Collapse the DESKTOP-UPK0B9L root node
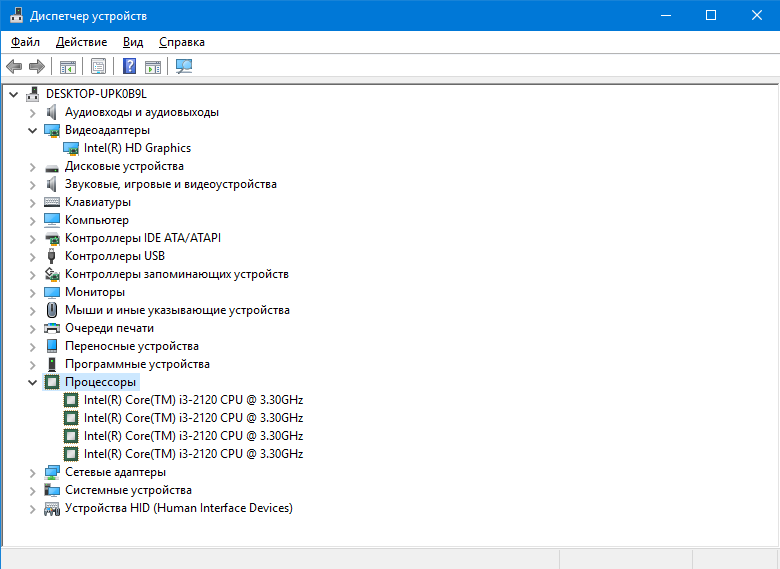Screen dimensions: 780x569 click(x=14, y=94)
